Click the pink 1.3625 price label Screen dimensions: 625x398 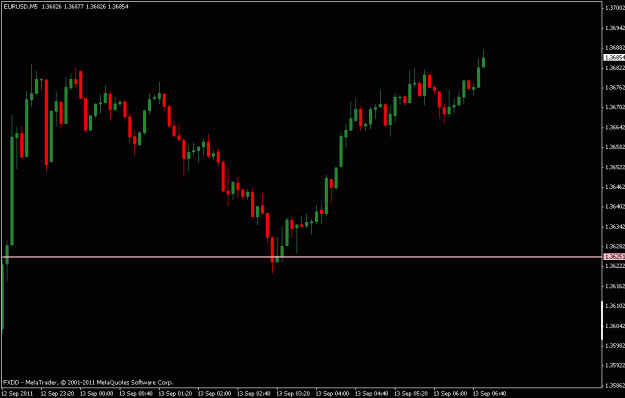click(614, 257)
